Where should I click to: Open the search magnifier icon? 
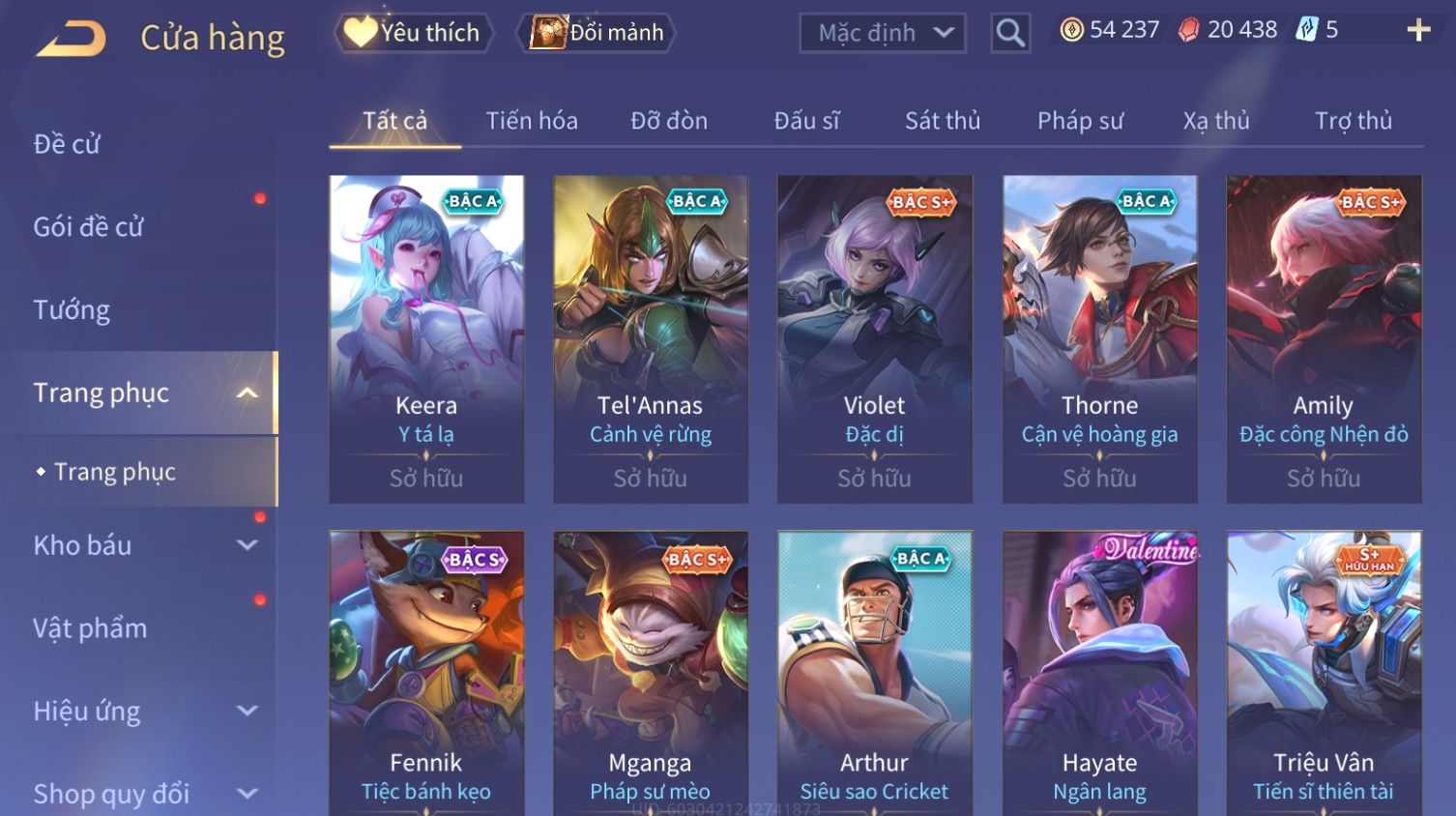(x=1010, y=33)
